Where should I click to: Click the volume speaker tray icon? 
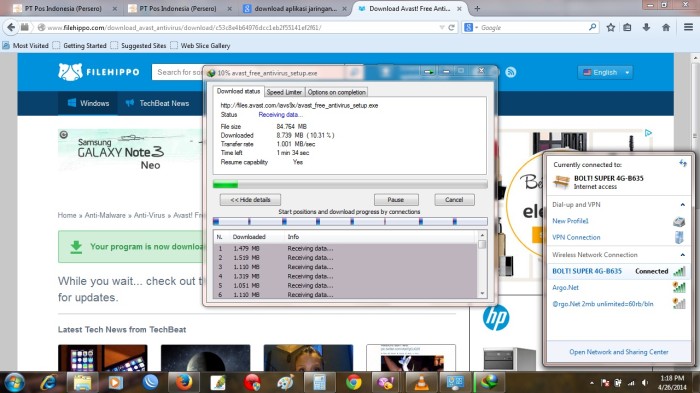tap(645, 383)
